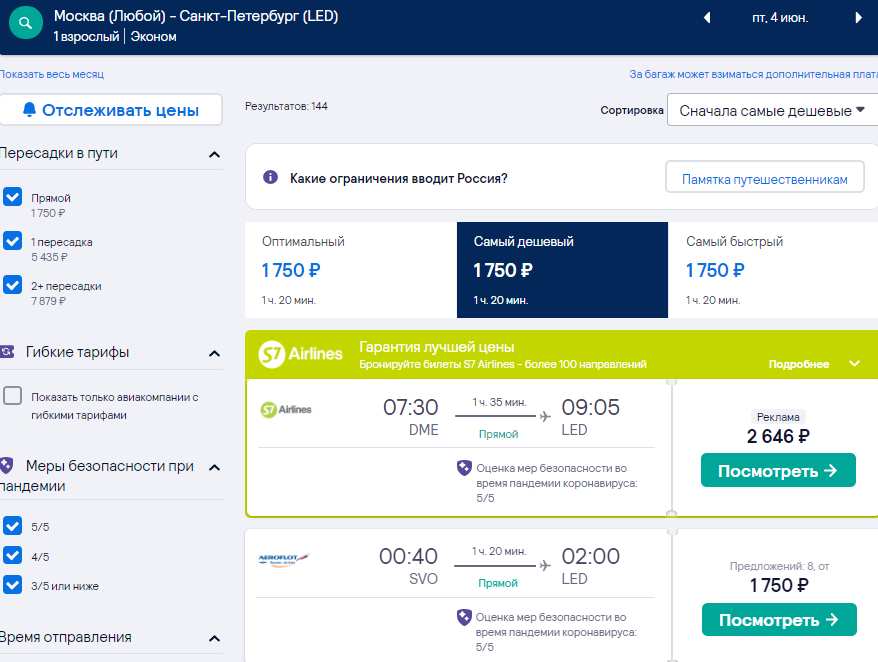The image size is (878, 662).
Task: Click the Aeroflot logo in flight card
Action: 283,558
